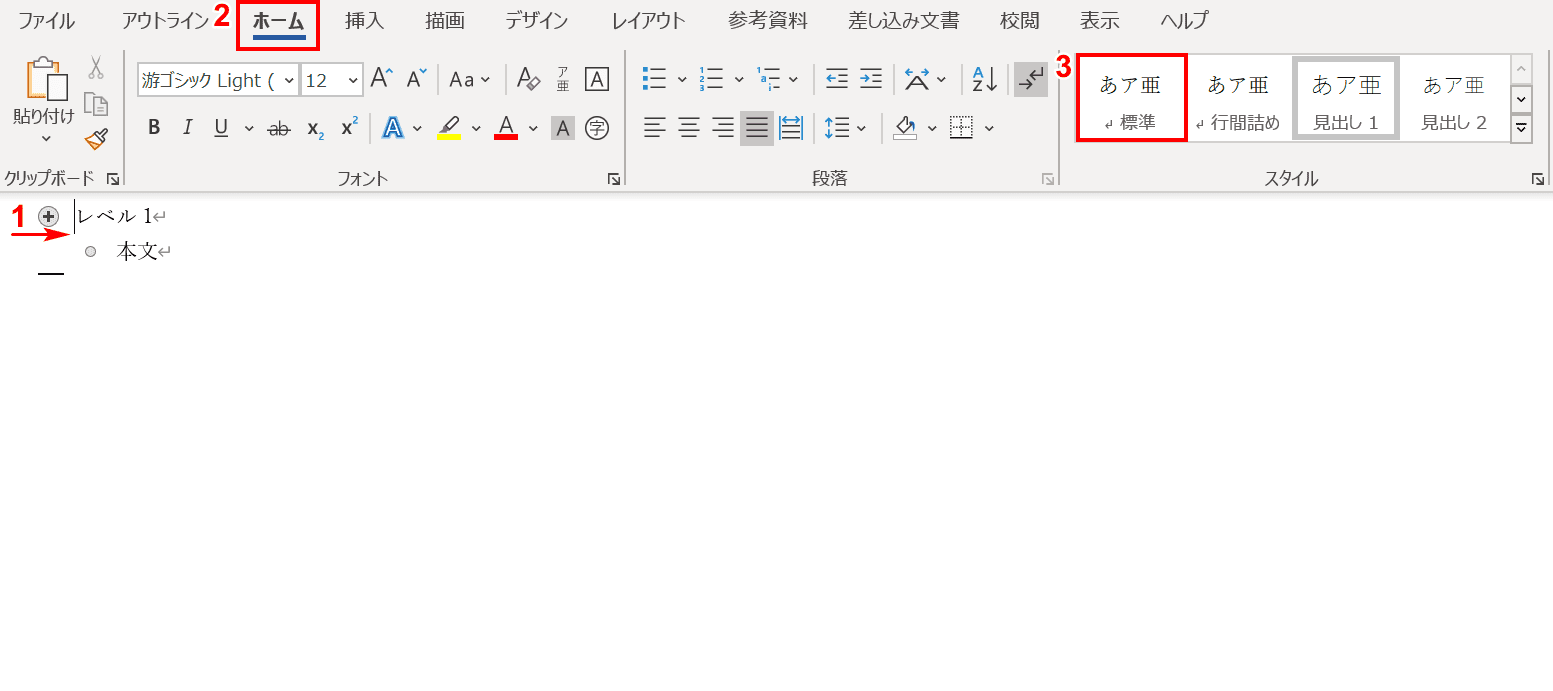Open the font size dropdown
1553x691 pixels.
point(353,80)
